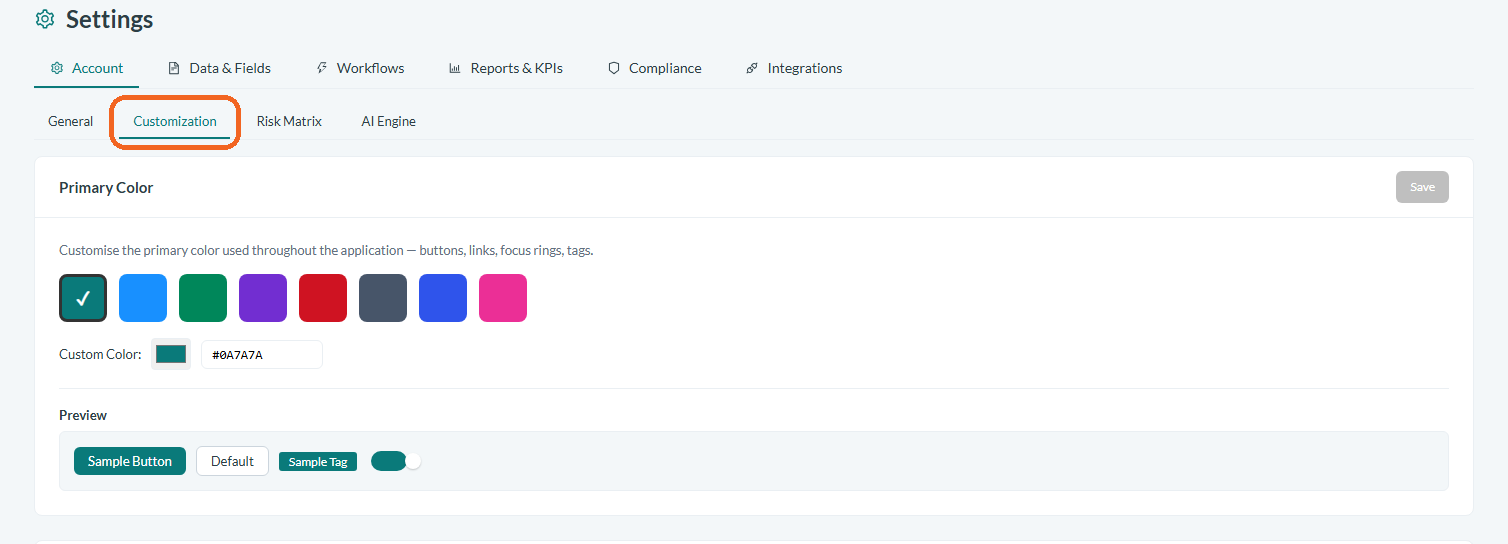The image size is (1508, 544).
Task: Toggle the preview switch
Action: pos(396,461)
